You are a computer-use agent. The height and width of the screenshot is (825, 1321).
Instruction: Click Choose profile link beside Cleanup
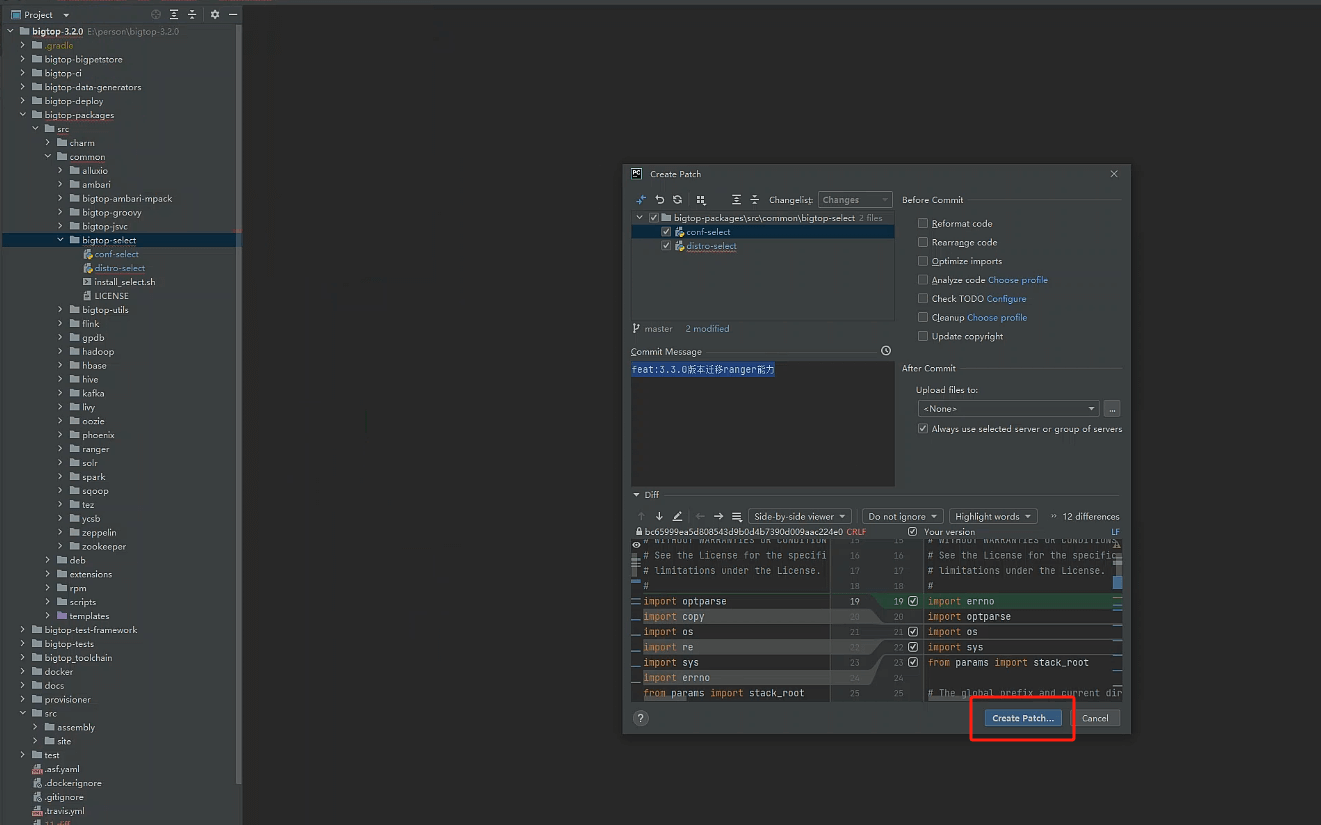(997, 317)
